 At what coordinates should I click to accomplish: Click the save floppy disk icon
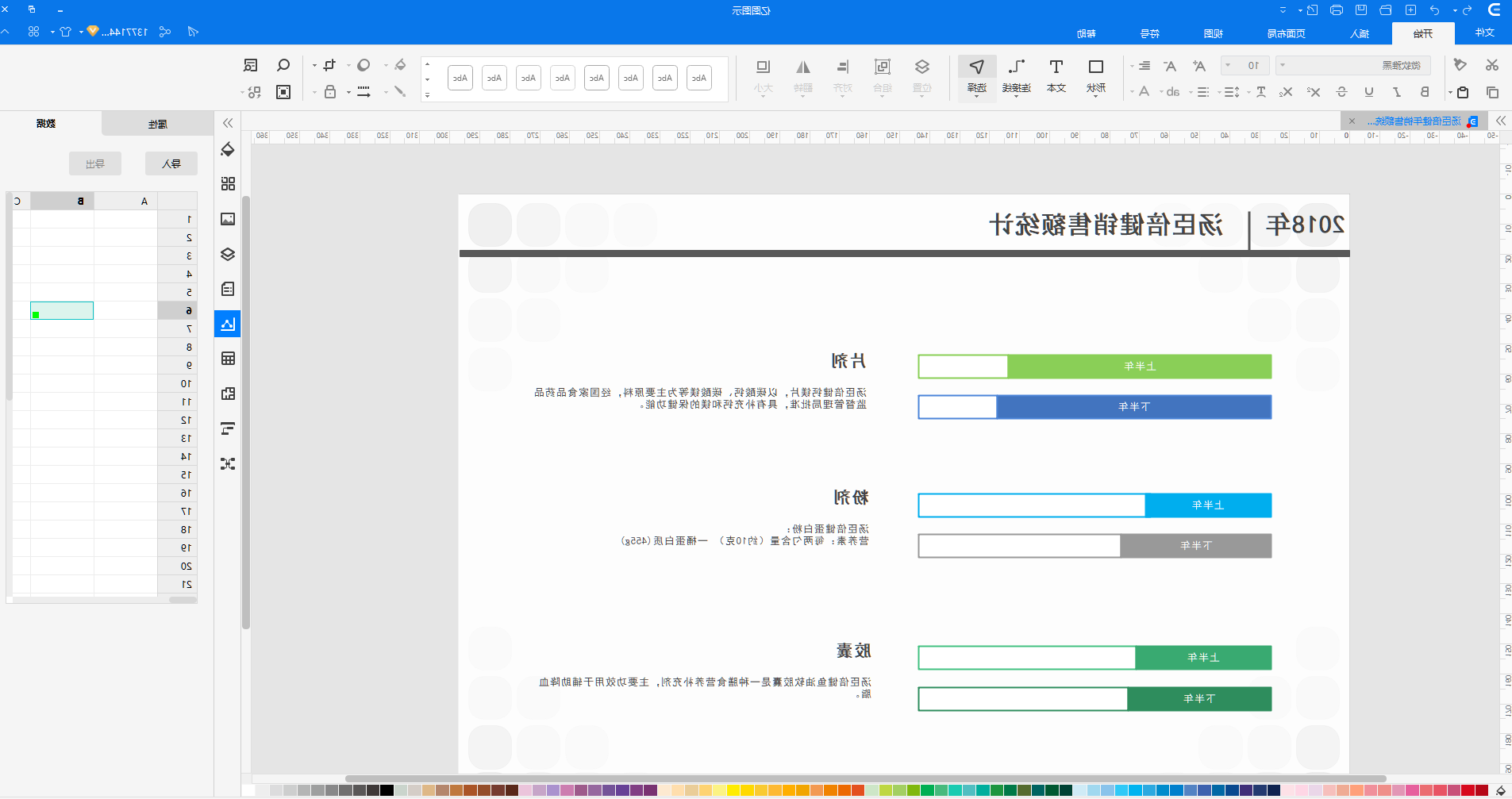1361,10
